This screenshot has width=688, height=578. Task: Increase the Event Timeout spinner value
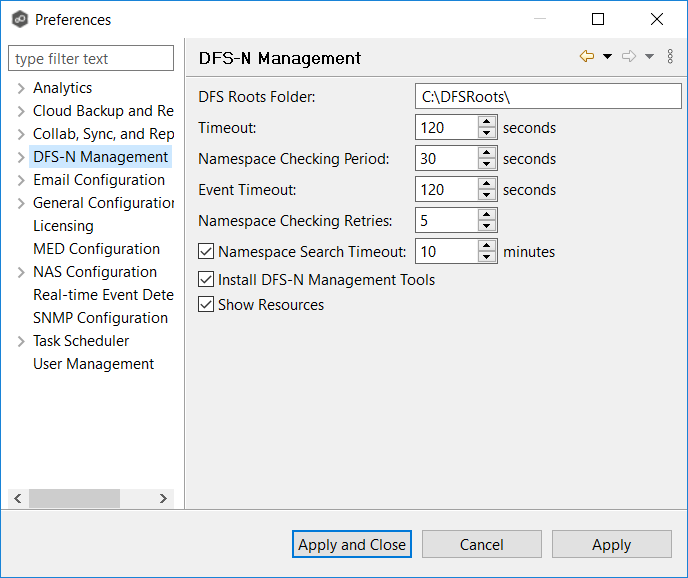coord(487,184)
